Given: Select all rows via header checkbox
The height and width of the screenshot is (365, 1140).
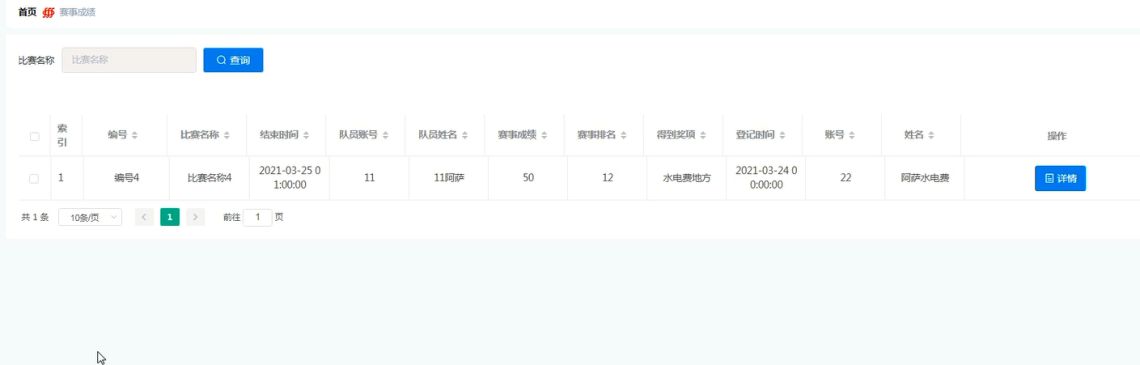Looking at the screenshot, I should click(x=34, y=136).
